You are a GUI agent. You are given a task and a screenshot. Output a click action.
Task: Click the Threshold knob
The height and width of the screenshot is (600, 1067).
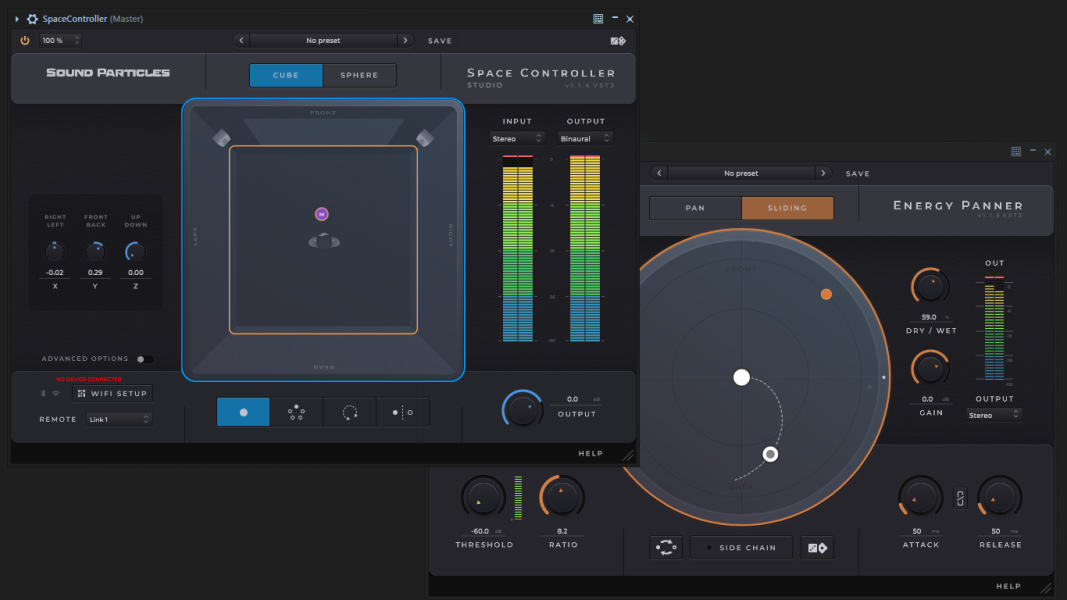483,498
